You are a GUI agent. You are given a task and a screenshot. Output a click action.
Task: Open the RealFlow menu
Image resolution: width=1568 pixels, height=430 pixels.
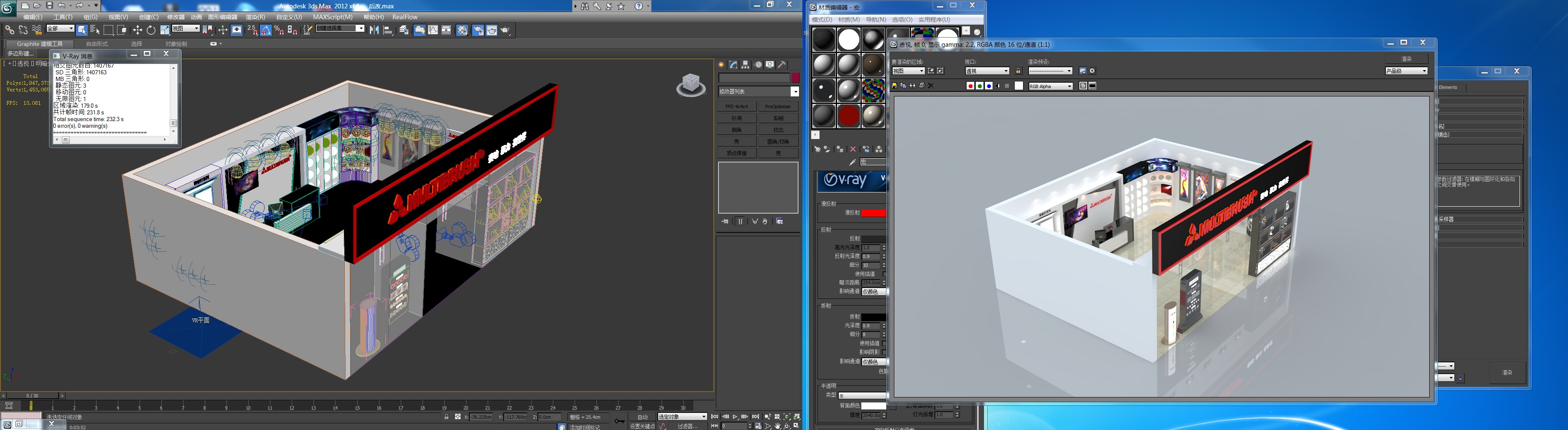tap(405, 17)
